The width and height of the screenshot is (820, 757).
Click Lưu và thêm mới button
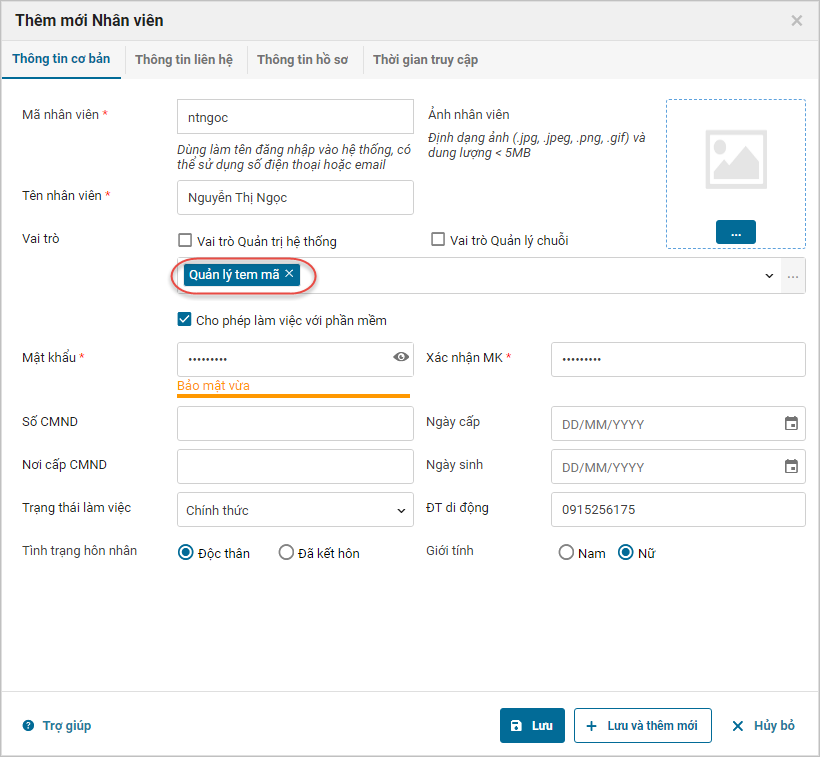[x=642, y=726]
